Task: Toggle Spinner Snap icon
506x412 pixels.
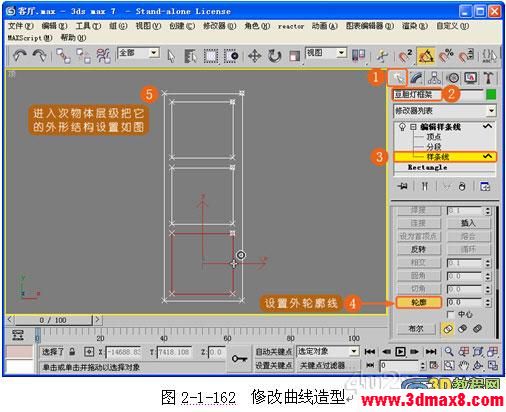Action: pos(466,56)
